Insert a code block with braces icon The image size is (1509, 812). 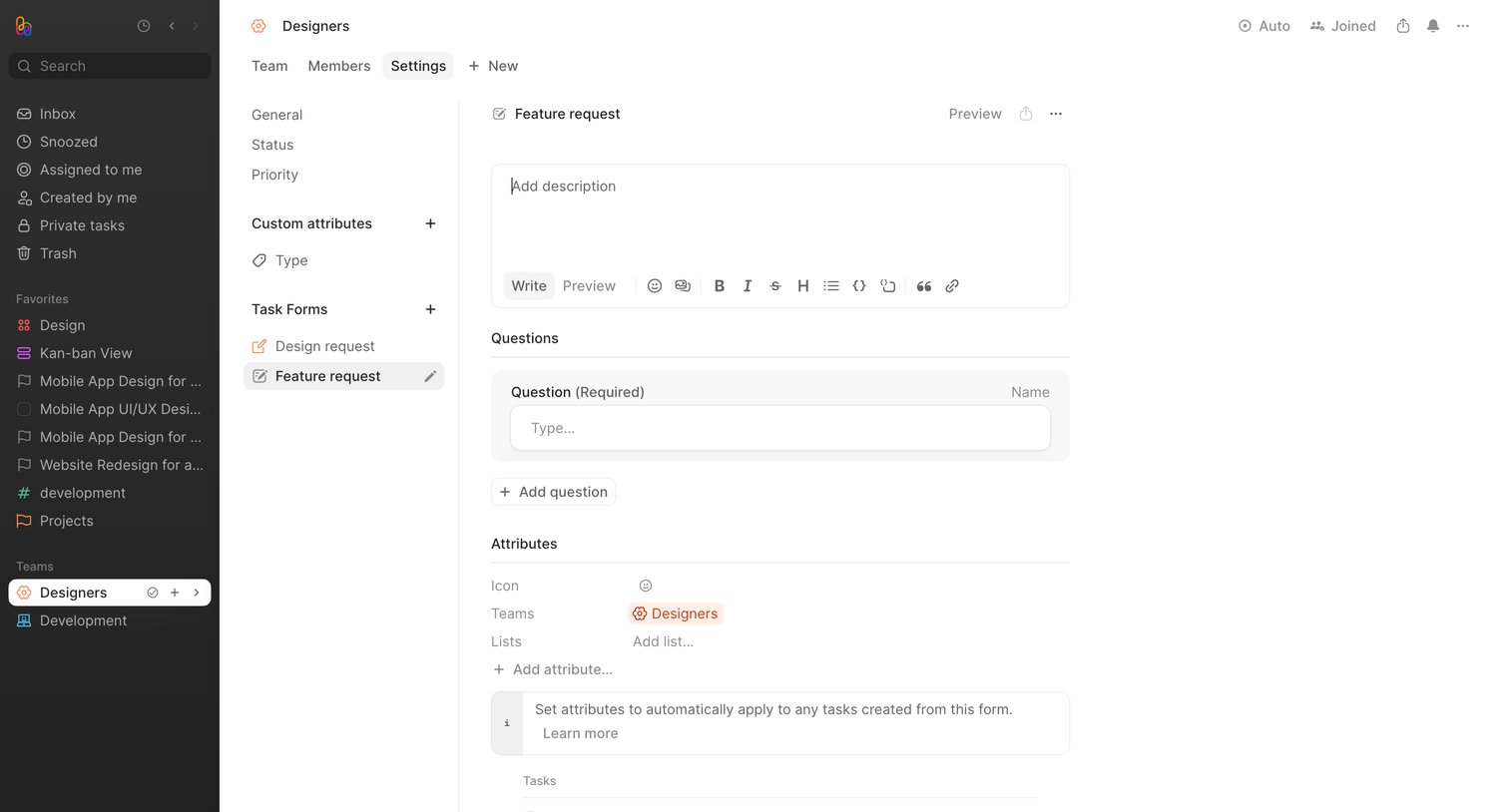(859, 286)
